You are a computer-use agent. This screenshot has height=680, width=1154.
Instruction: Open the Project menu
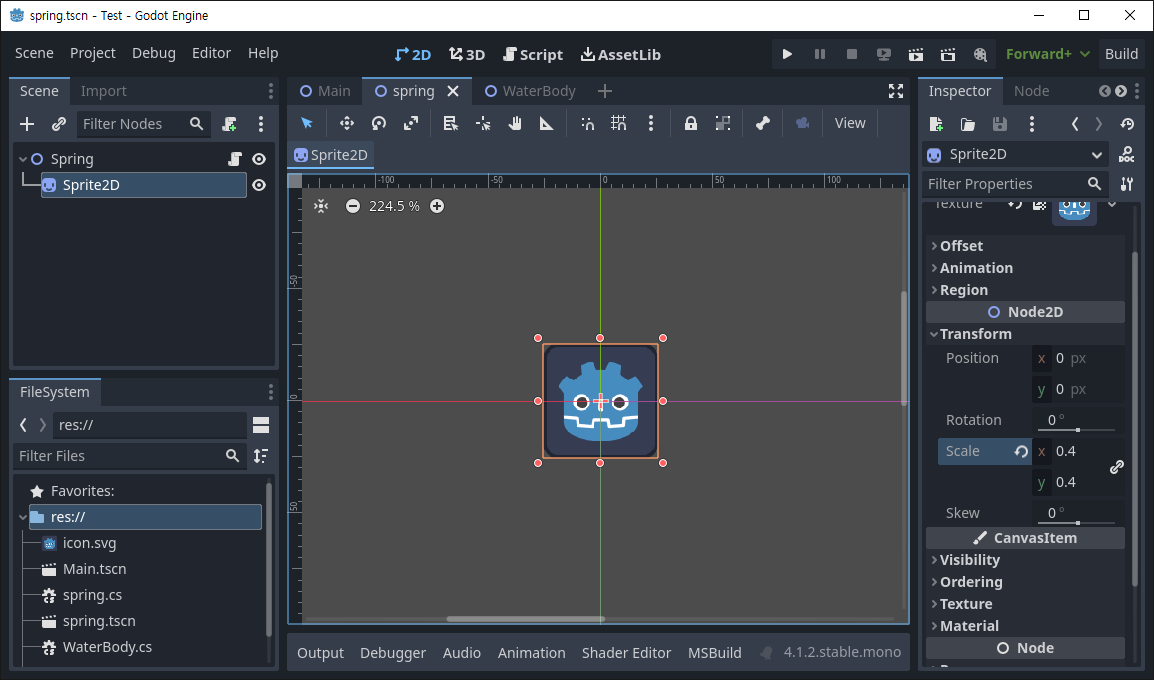pyautogui.click(x=93, y=53)
